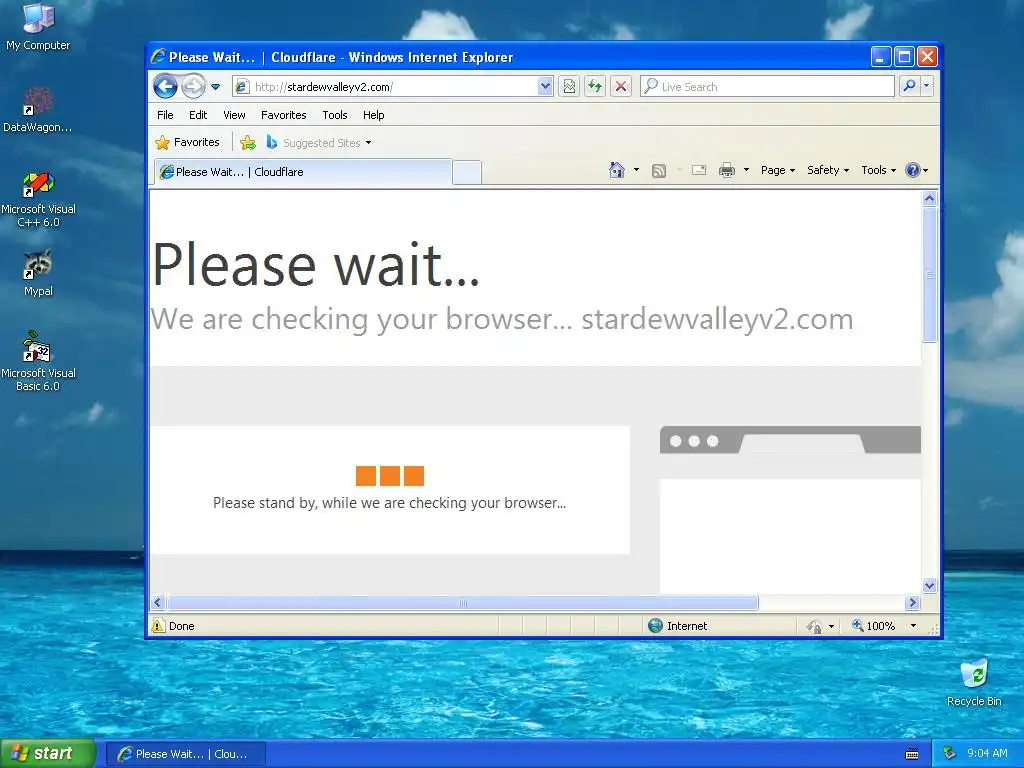This screenshot has height=768, width=1024.
Task: Click the address bar URL field
Action: pyautogui.click(x=385, y=87)
